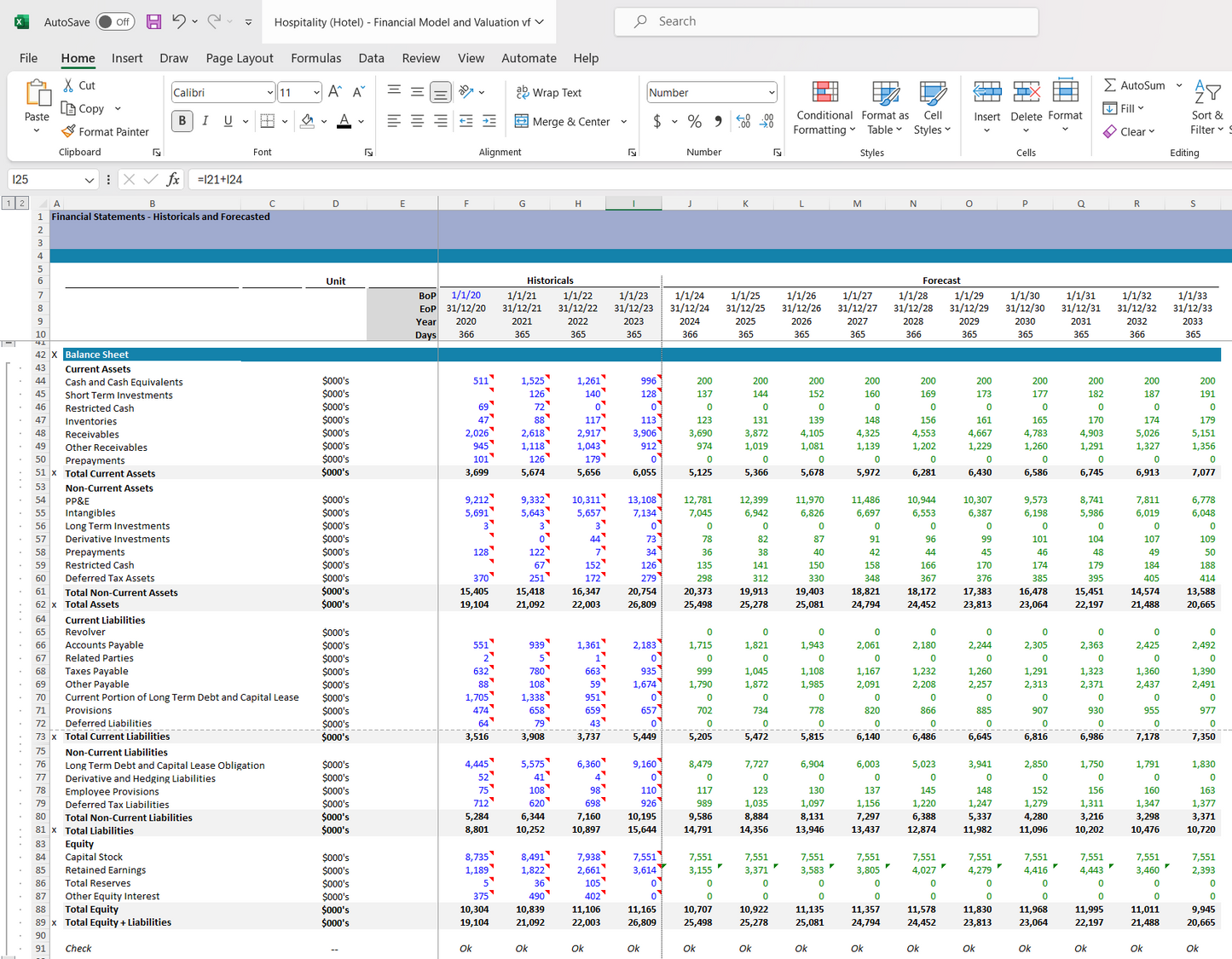Click the Percent Style icon
Viewport: 1232px width, 959px height.
695,122
